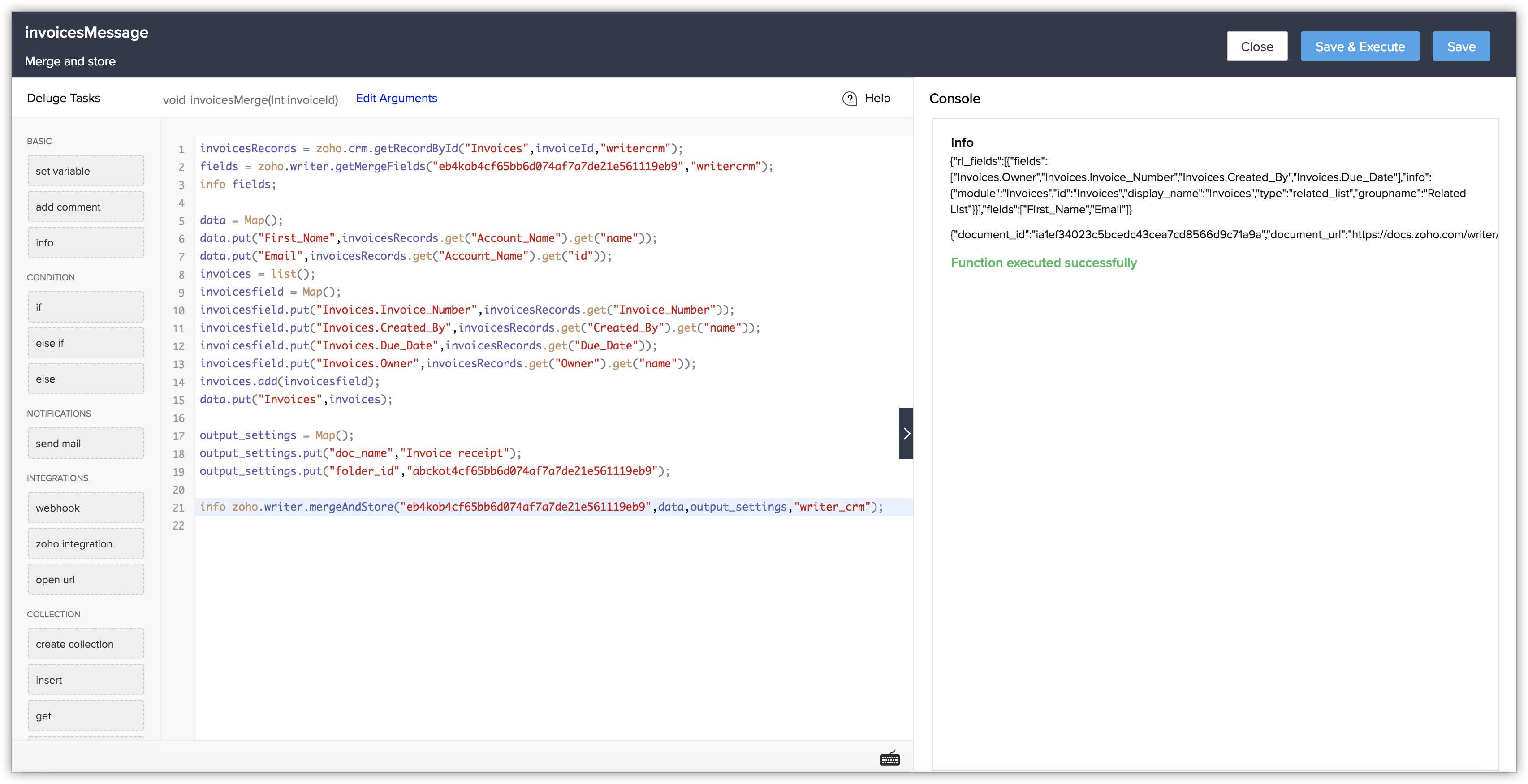This screenshot has height=784, width=1528.
Task: Click line 15 data.put Invoices statement
Action: tap(296, 399)
